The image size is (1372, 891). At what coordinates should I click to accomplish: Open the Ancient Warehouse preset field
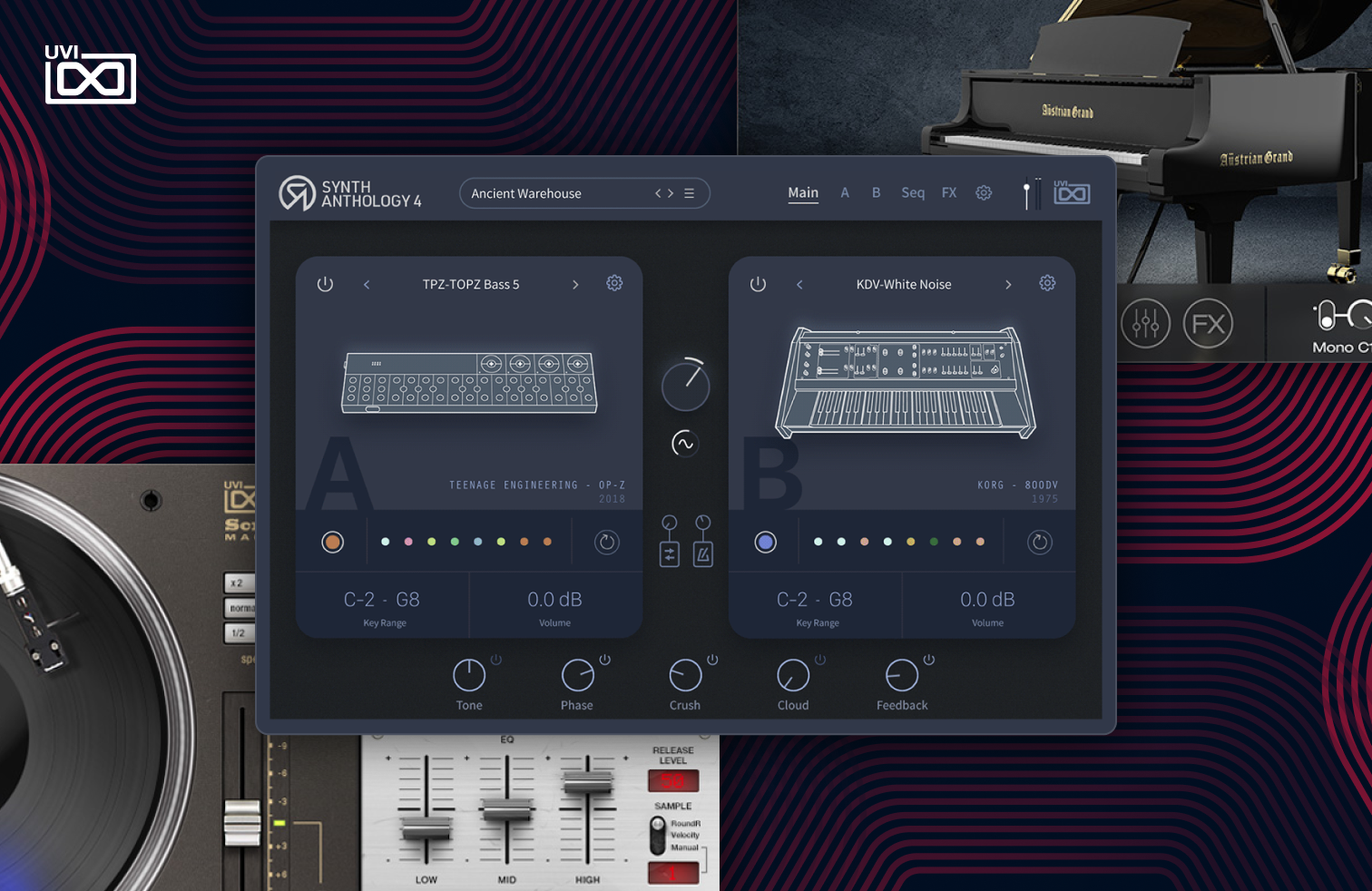click(x=584, y=193)
